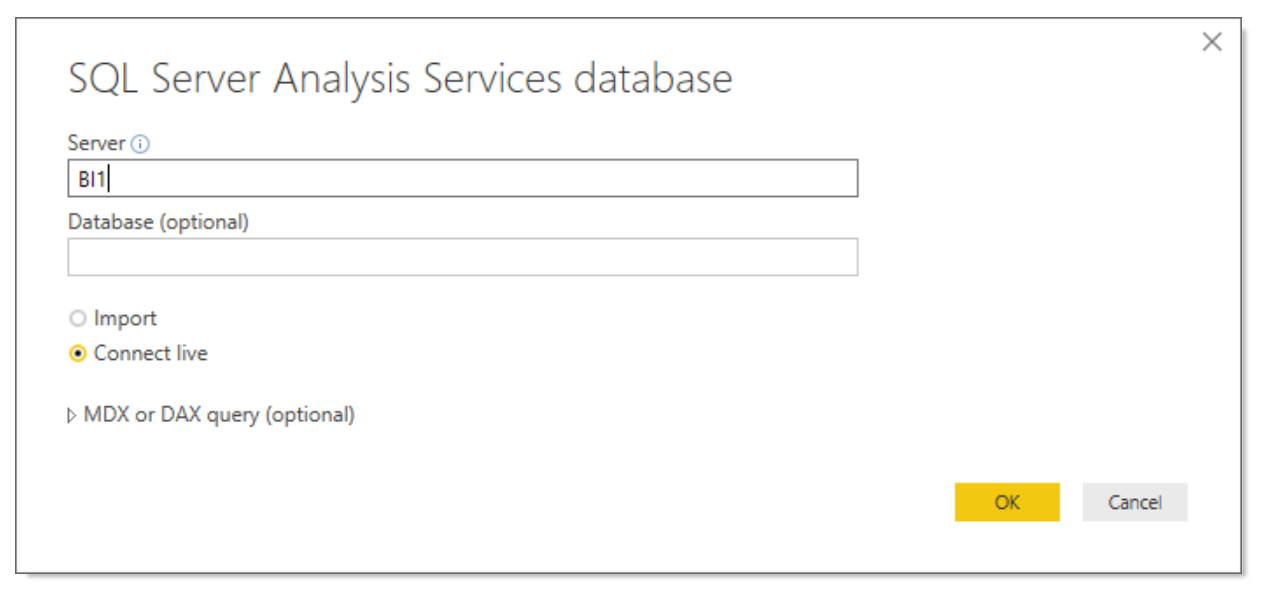Choose the Connect live option
The width and height of the screenshot is (1267, 599).
point(77,354)
